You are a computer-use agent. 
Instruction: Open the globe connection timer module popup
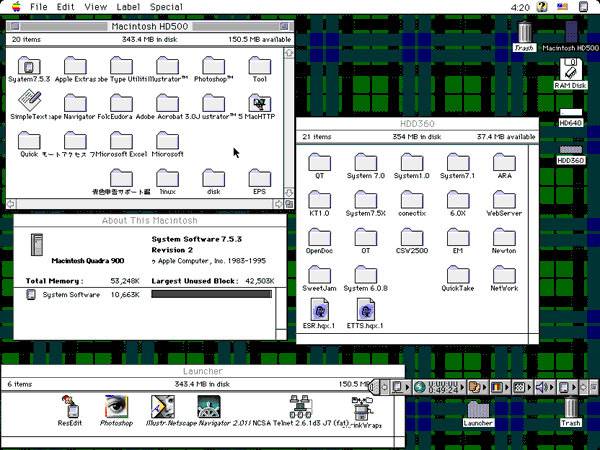click(x=439, y=387)
